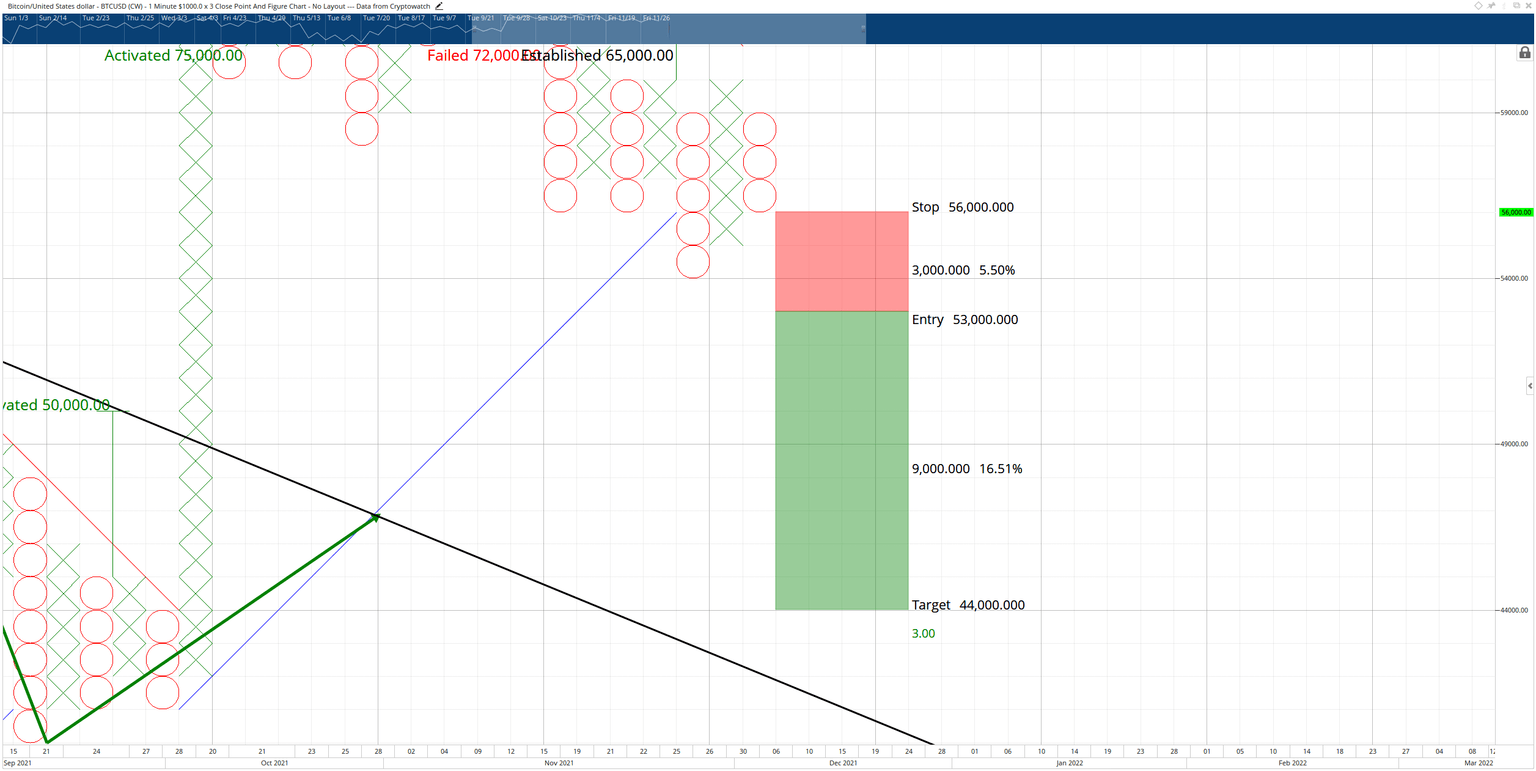This screenshot has height=771, width=1536.
Task: Select the 'Stop 56,000.000' label
Action: pyautogui.click(x=963, y=208)
